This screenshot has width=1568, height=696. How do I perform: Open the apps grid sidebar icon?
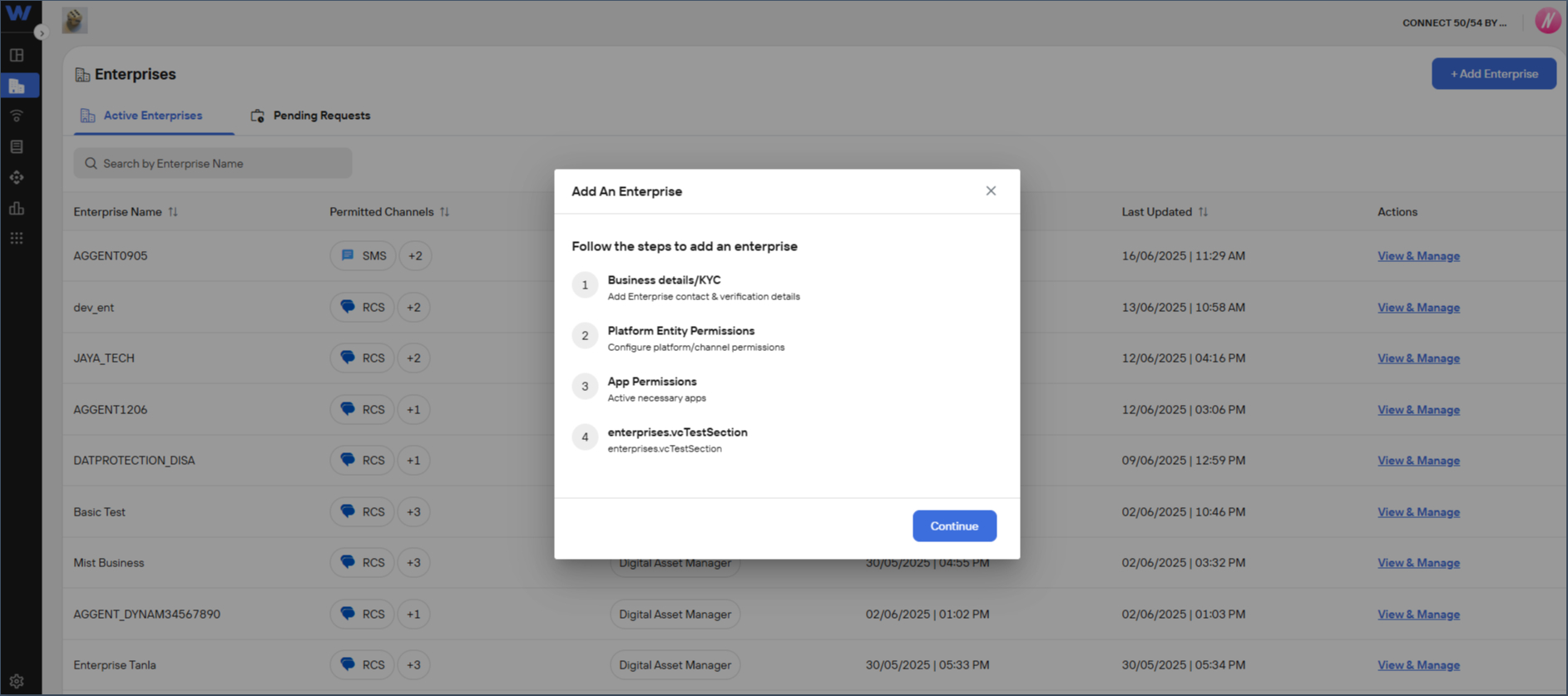coord(17,239)
